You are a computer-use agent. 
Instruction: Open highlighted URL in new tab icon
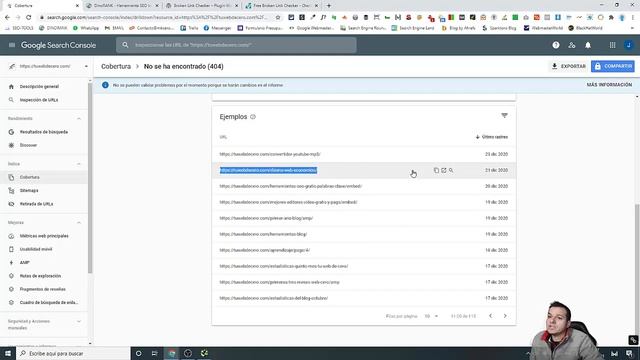pos(444,170)
